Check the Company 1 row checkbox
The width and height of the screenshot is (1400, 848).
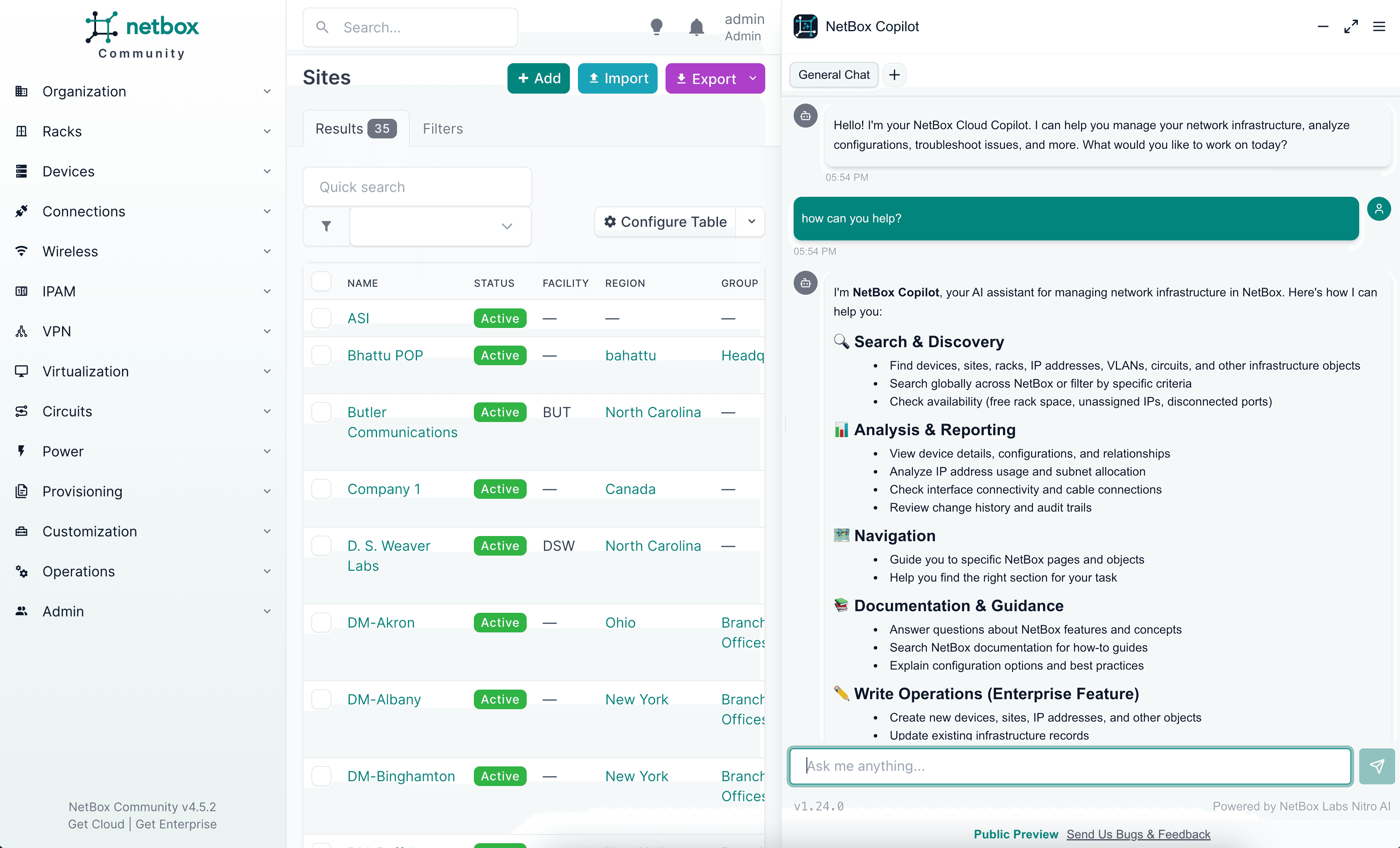(322, 488)
